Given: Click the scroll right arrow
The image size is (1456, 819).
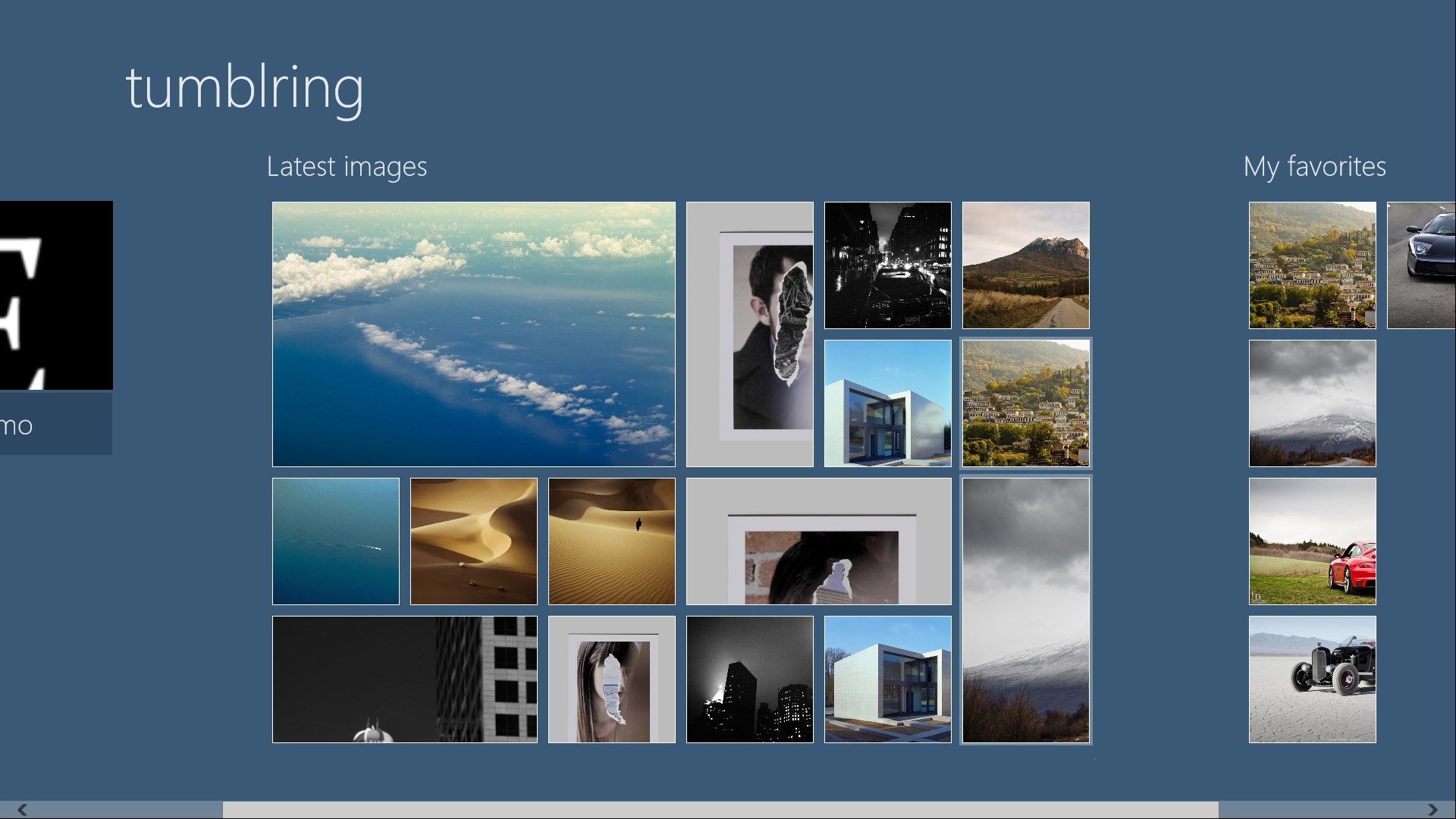Looking at the screenshot, I should 1432,809.
